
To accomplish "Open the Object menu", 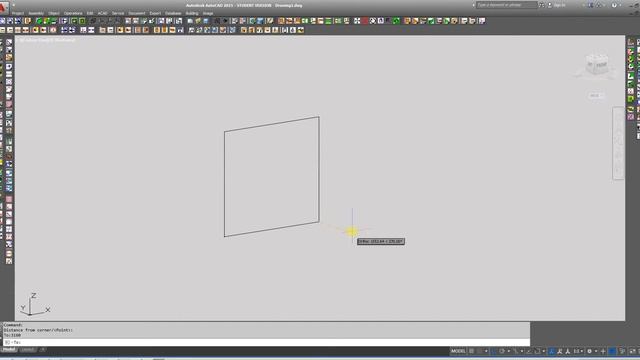I will [54, 13].
